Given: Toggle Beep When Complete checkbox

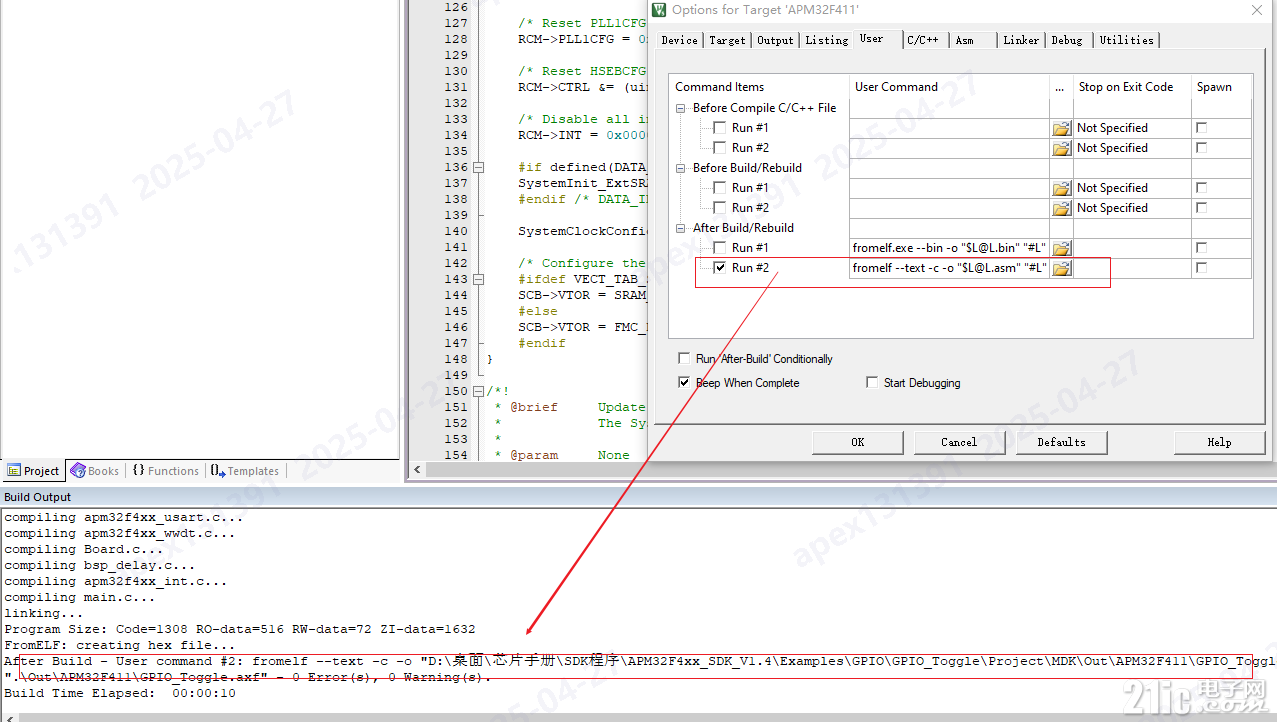Looking at the screenshot, I should pyautogui.click(x=684, y=382).
